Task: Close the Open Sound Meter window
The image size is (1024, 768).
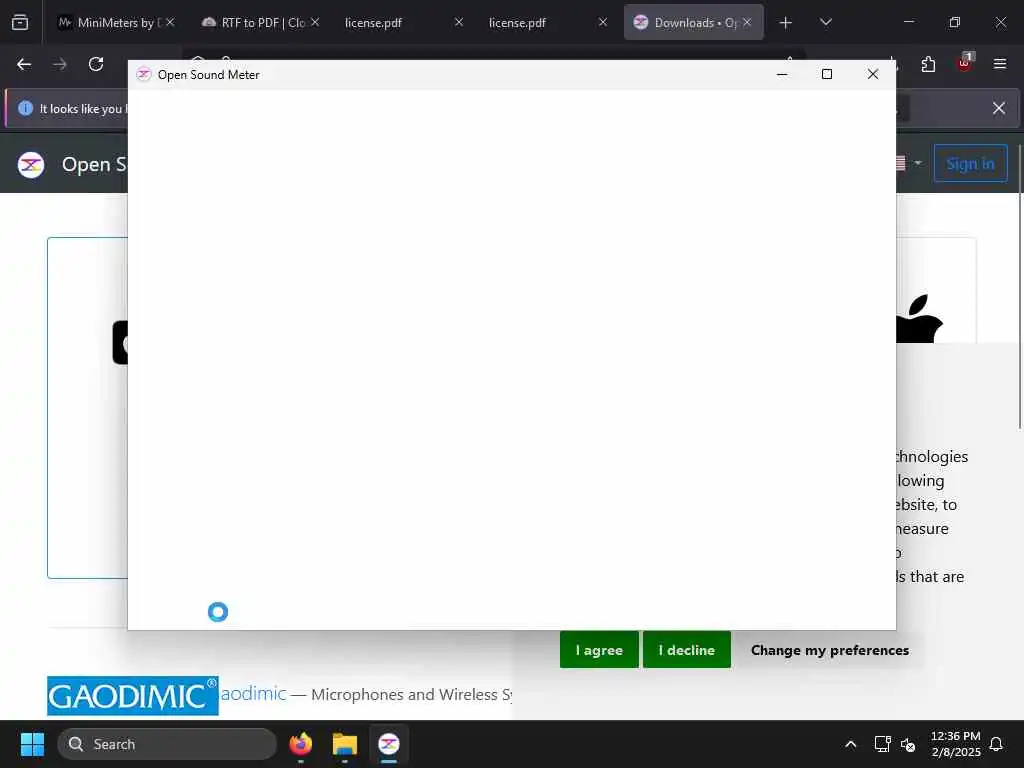Action: point(872,74)
